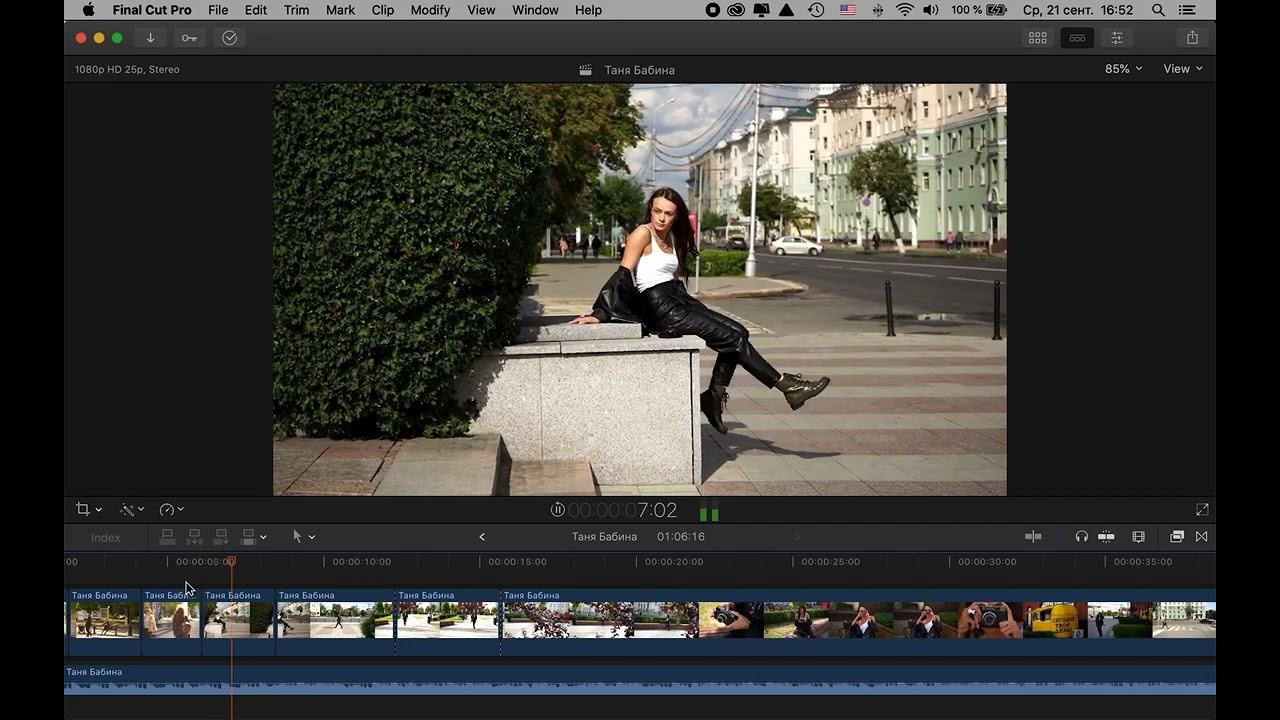Pause playback using the timecode play button
The image size is (1280, 720).
[557, 510]
